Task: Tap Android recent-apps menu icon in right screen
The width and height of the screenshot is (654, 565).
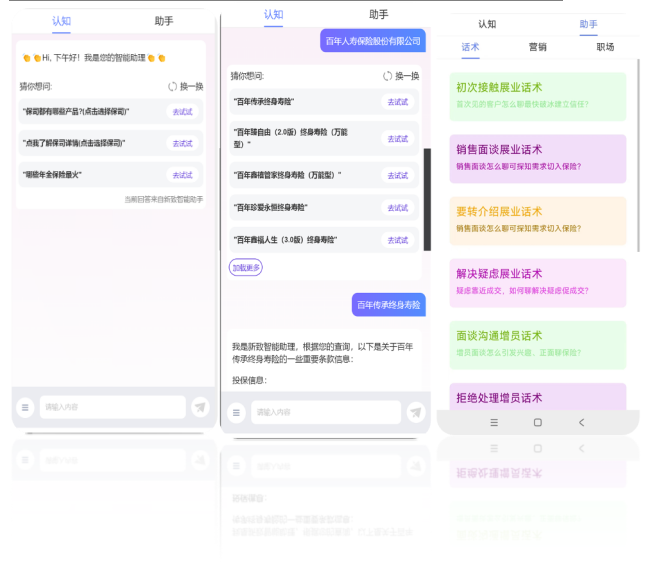Action: pyautogui.click(x=494, y=422)
